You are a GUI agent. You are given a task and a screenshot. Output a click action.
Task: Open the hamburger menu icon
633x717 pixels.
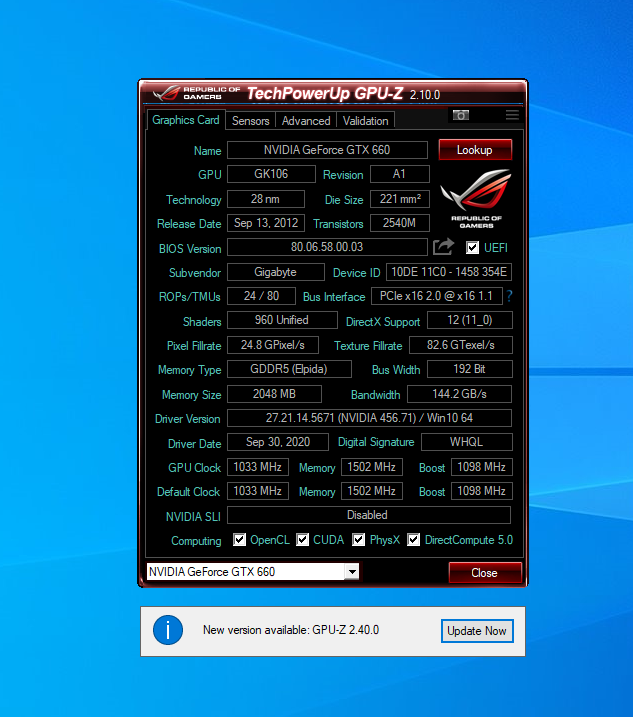coord(512,115)
